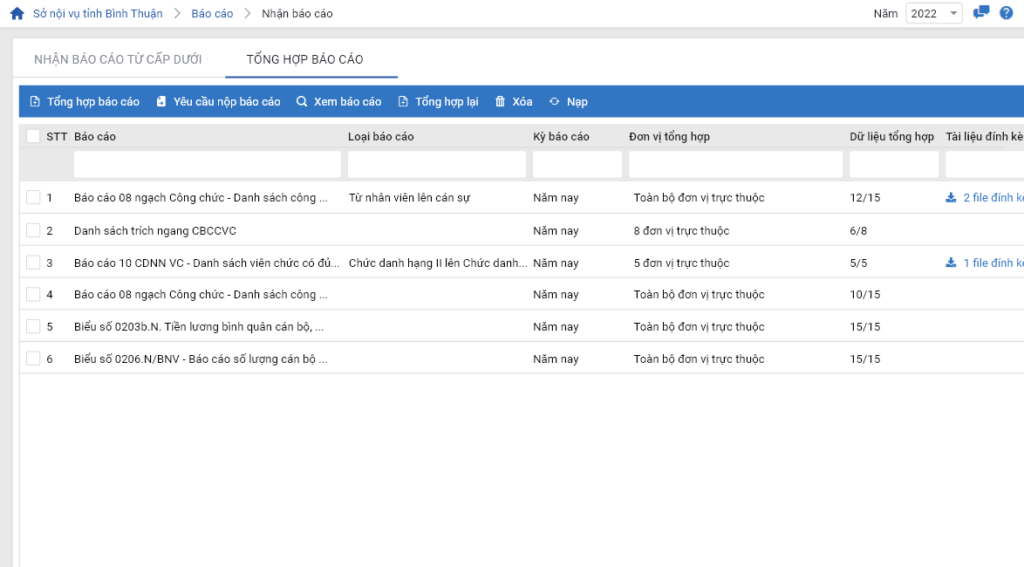
Task: Tick the select-all checkbox in header
Action: pyautogui.click(x=34, y=136)
